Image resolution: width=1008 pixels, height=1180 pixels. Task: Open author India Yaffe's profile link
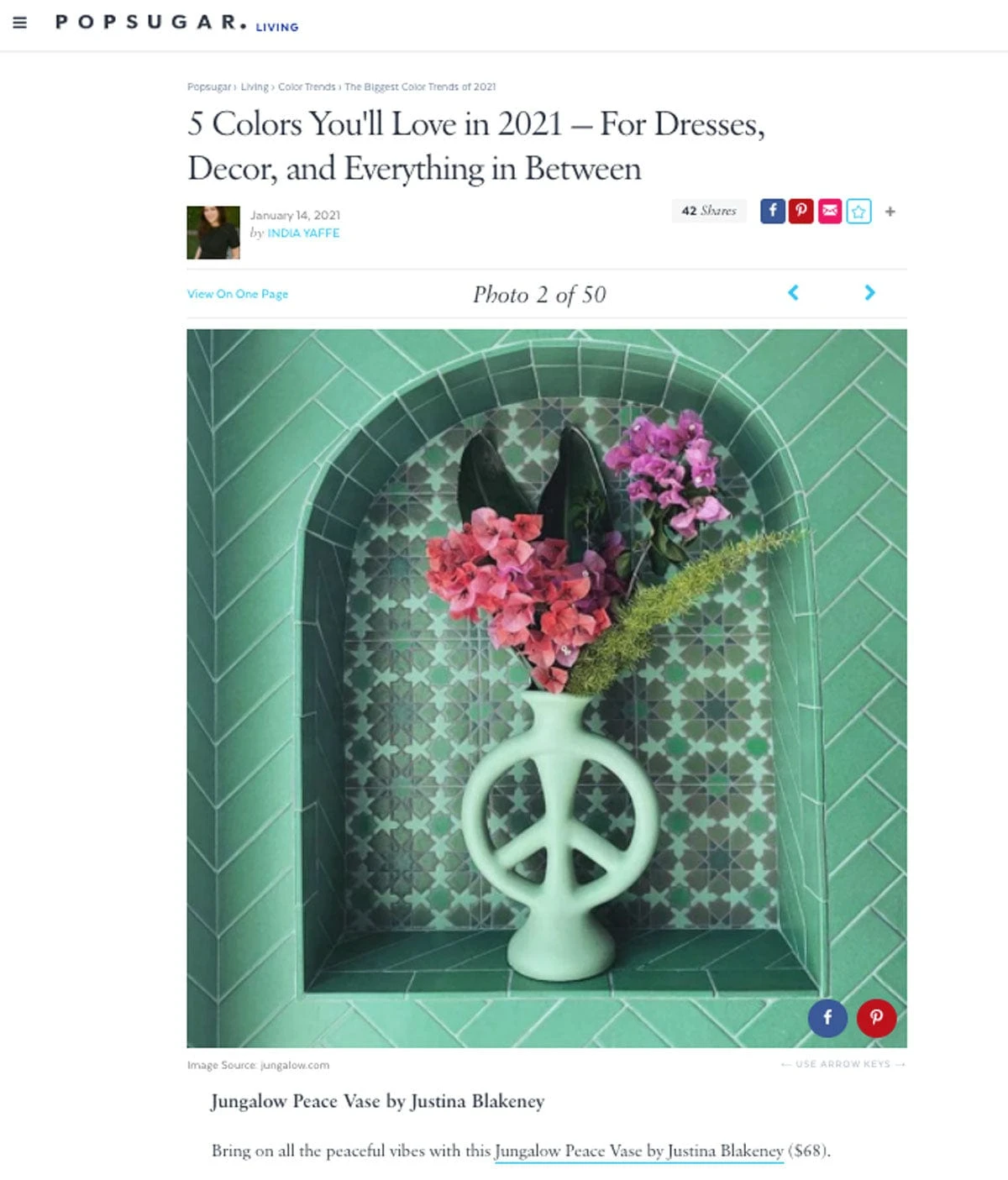click(303, 233)
